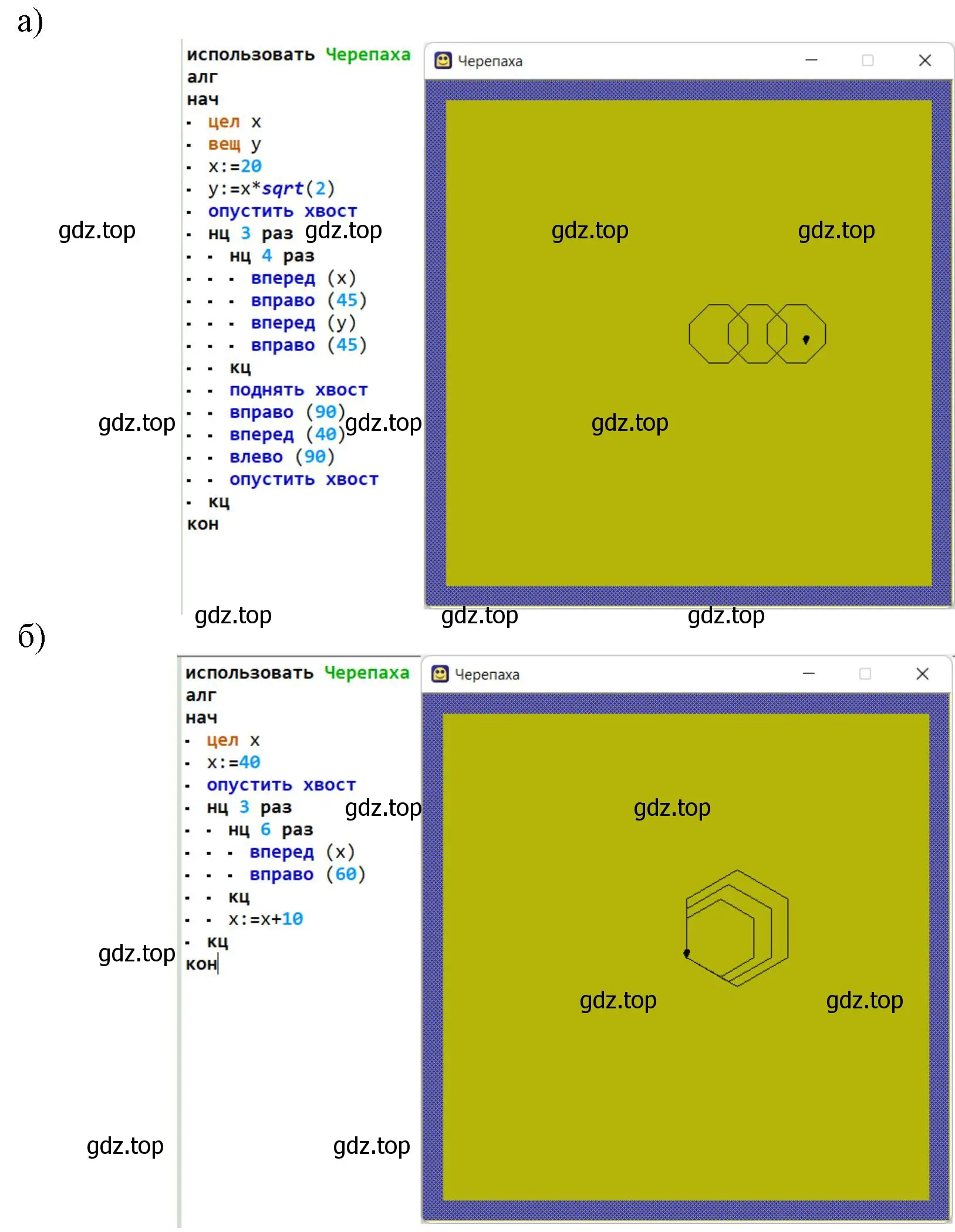This screenshot has width=955, height=1232.
Task: Click the line 'вправо (60)' in bottom code
Action: click(308, 875)
